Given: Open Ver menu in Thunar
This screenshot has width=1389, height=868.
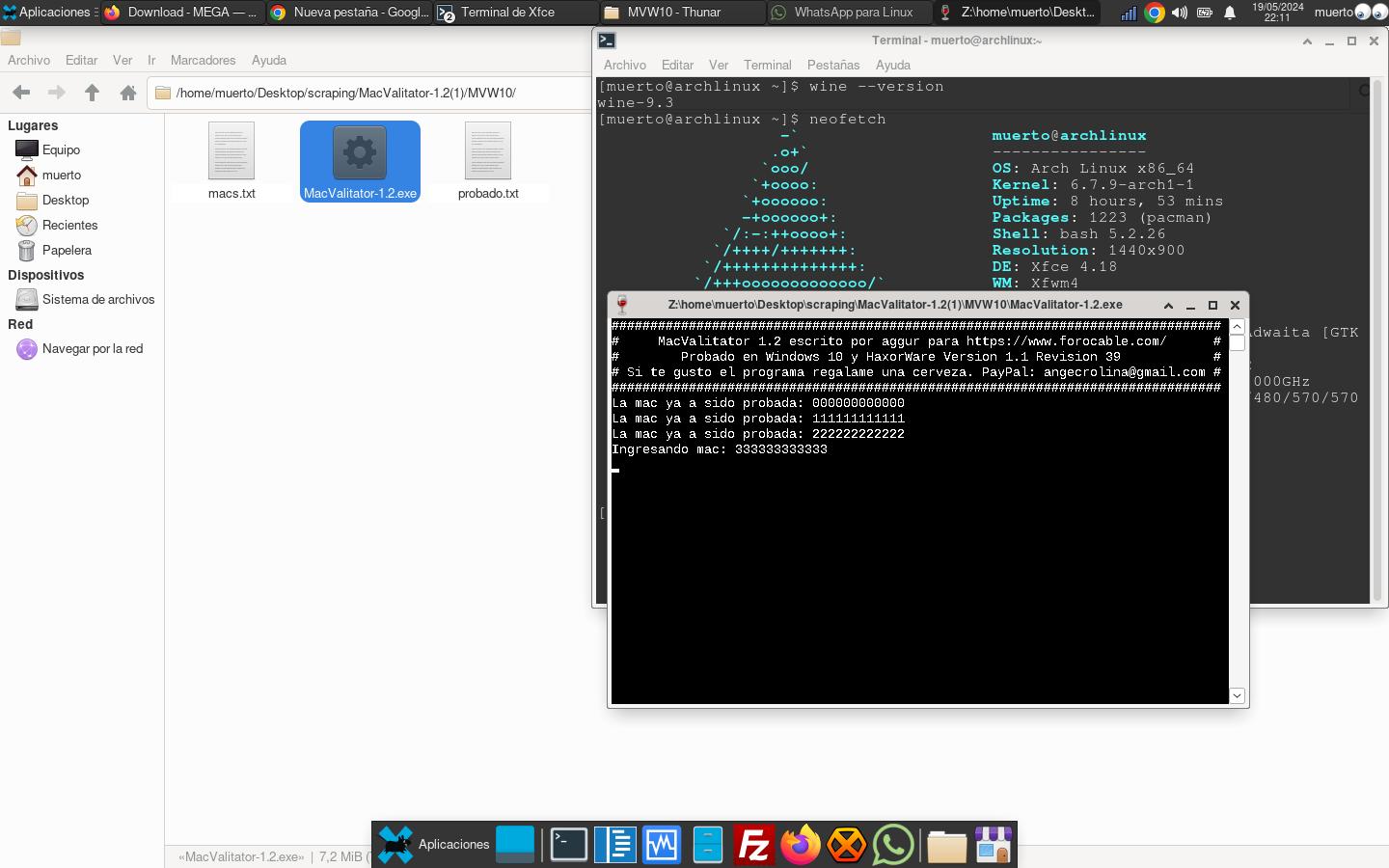Looking at the screenshot, I should pos(123,60).
